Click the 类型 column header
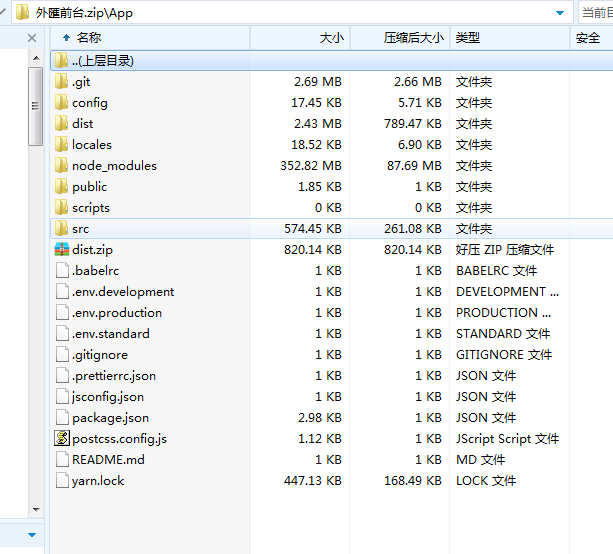The height and width of the screenshot is (554, 613). tap(468, 38)
